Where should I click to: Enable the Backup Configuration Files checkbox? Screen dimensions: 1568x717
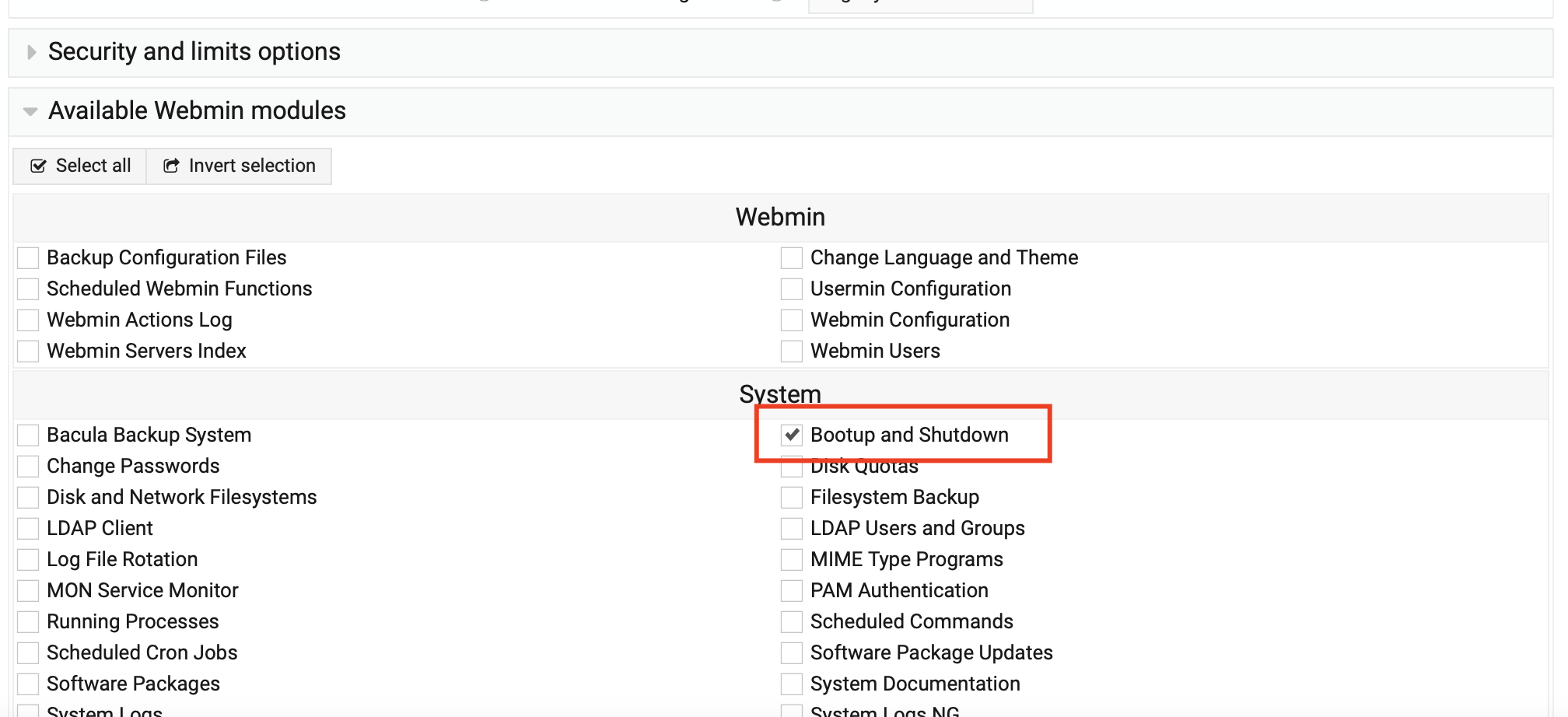28,257
